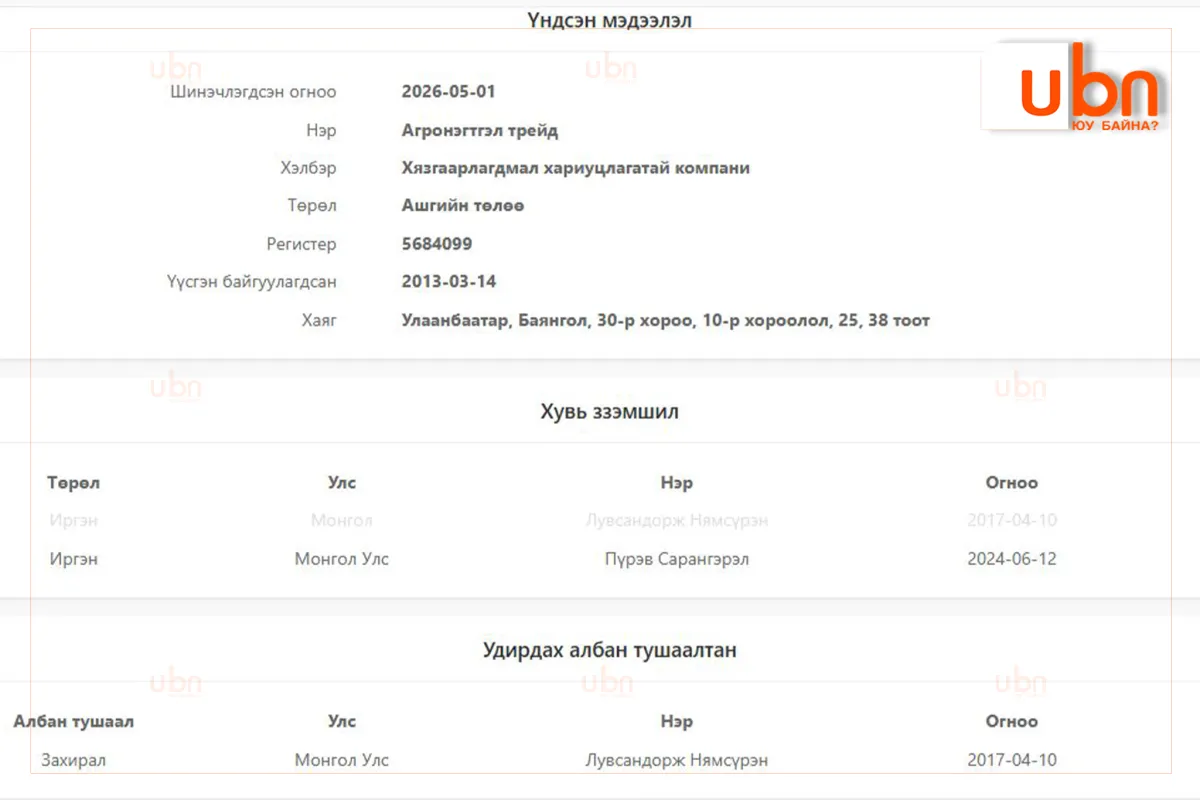The height and width of the screenshot is (800, 1200).
Task: Click "Нэр" label in the basic information section
Action: (322, 130)
